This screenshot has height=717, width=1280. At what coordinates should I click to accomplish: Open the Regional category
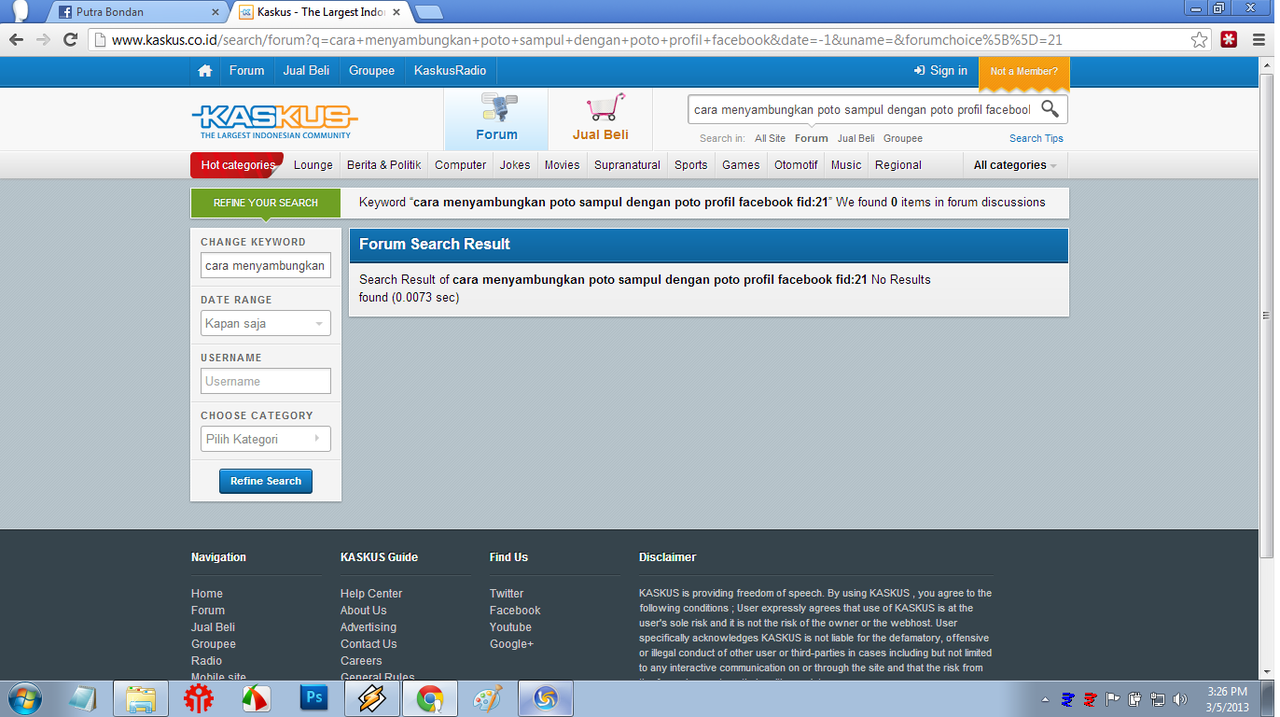pyautogui.click(x=898, y=165)
